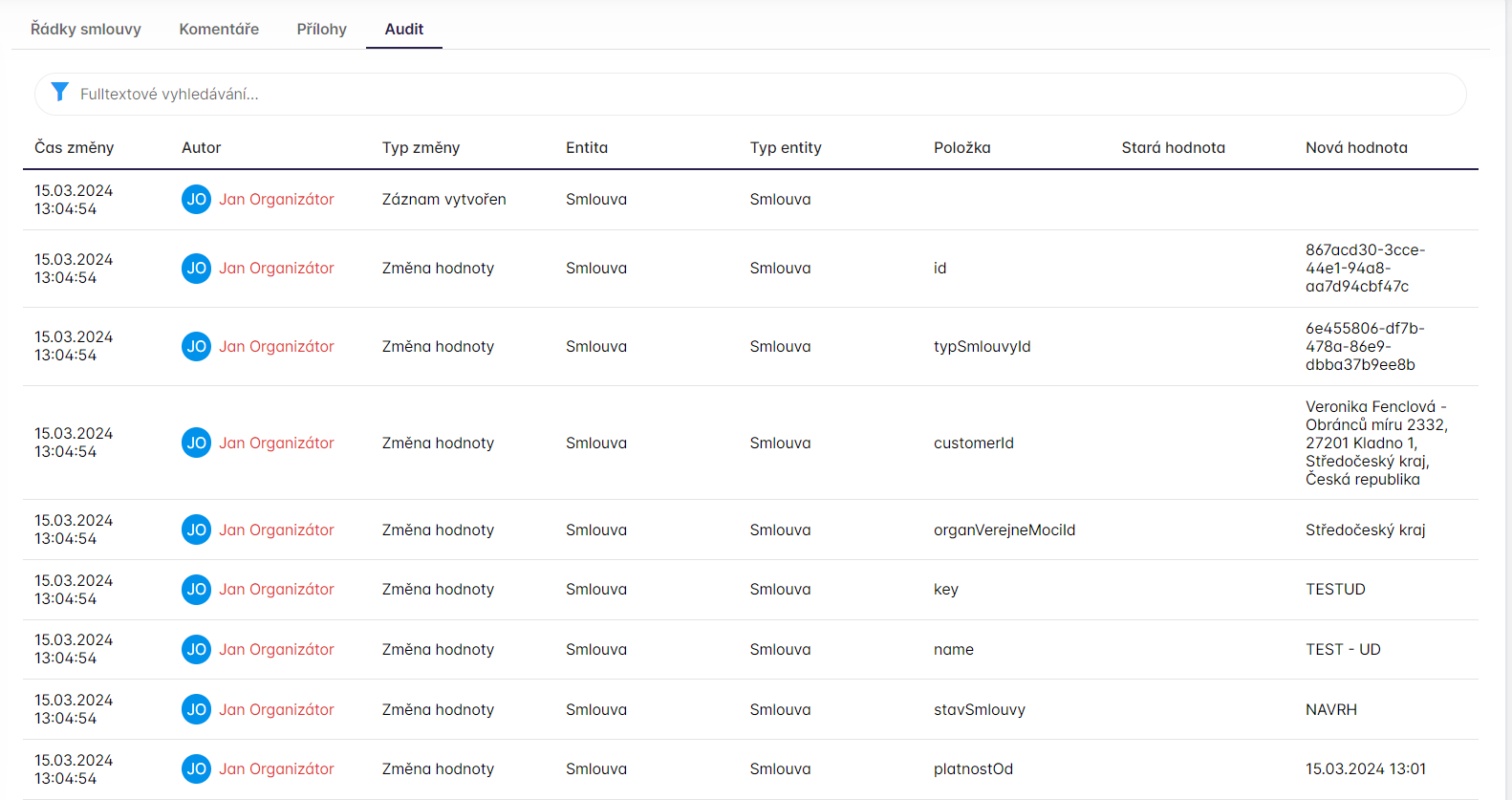This screenshot has width=1512, height=800.
Task: Open the Komentáře tab
Action: [x=219, y=29]
